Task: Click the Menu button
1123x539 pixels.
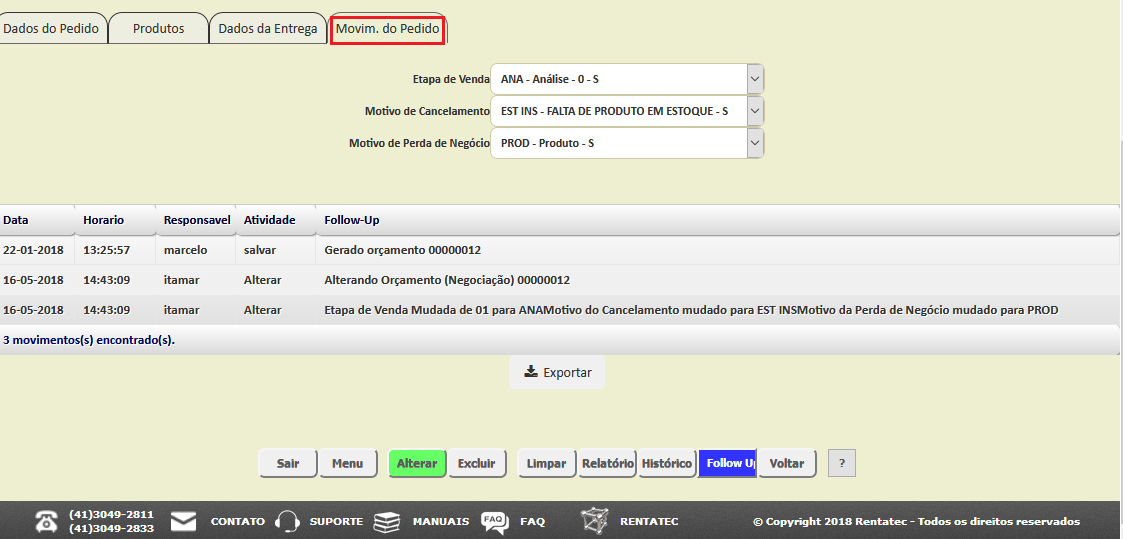Action: click(x=347, y=463)
